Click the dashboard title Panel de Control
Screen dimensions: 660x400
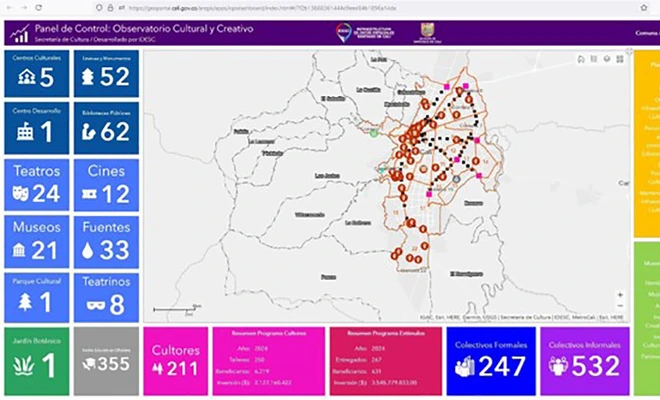[x=144, y=29]
